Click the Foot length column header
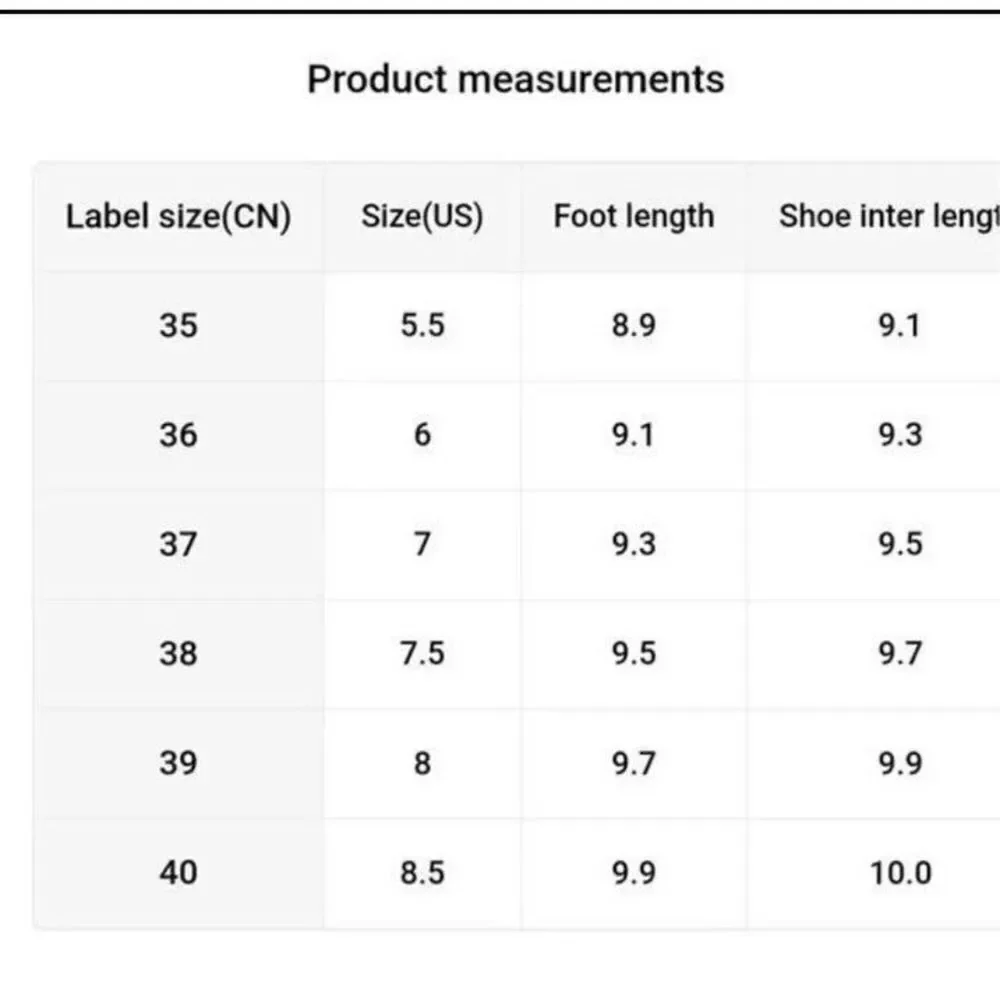This screenshot has width=1000, height=1000. 633,216
